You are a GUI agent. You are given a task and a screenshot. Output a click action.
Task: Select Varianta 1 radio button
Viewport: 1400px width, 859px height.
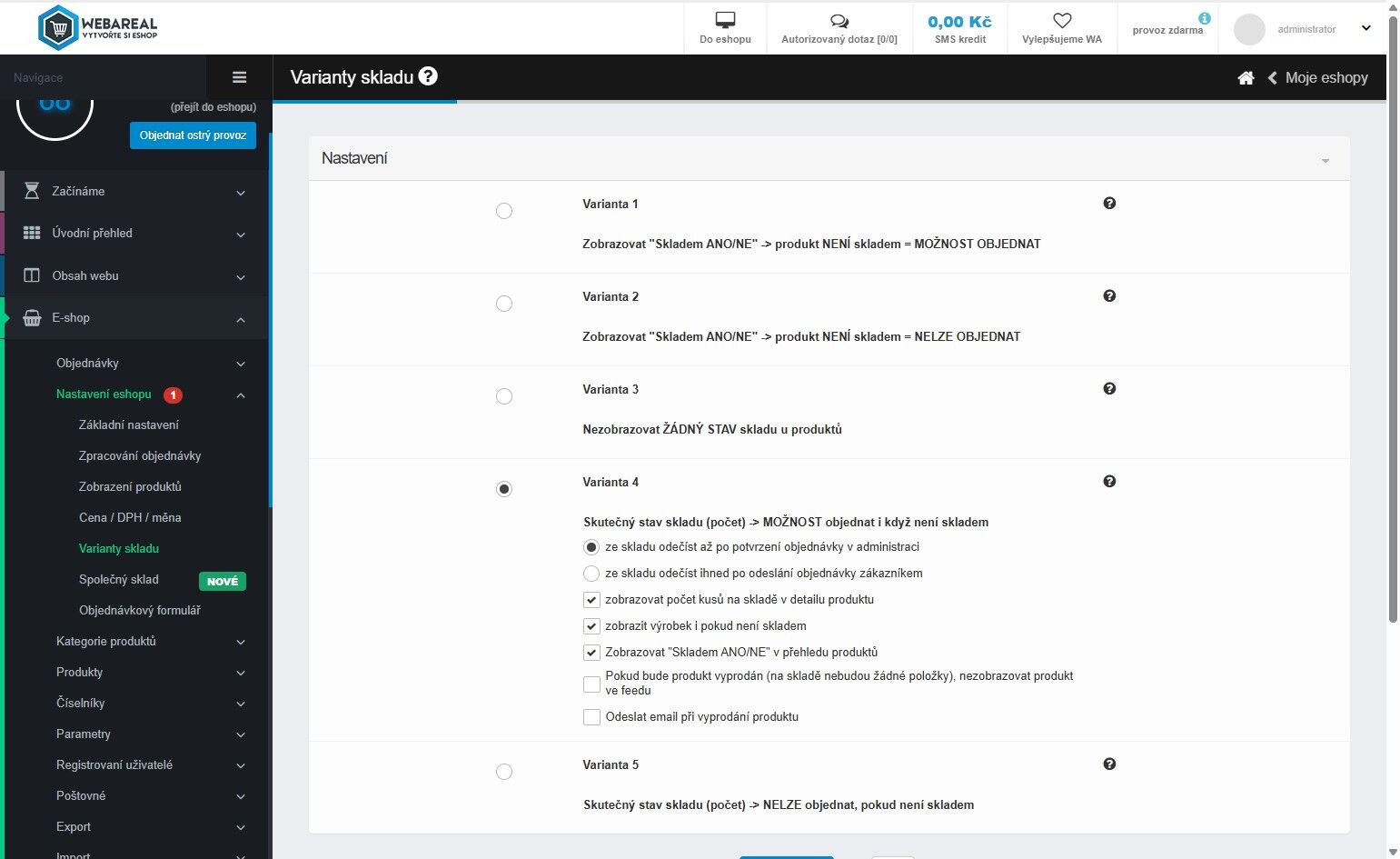(504, 211)
